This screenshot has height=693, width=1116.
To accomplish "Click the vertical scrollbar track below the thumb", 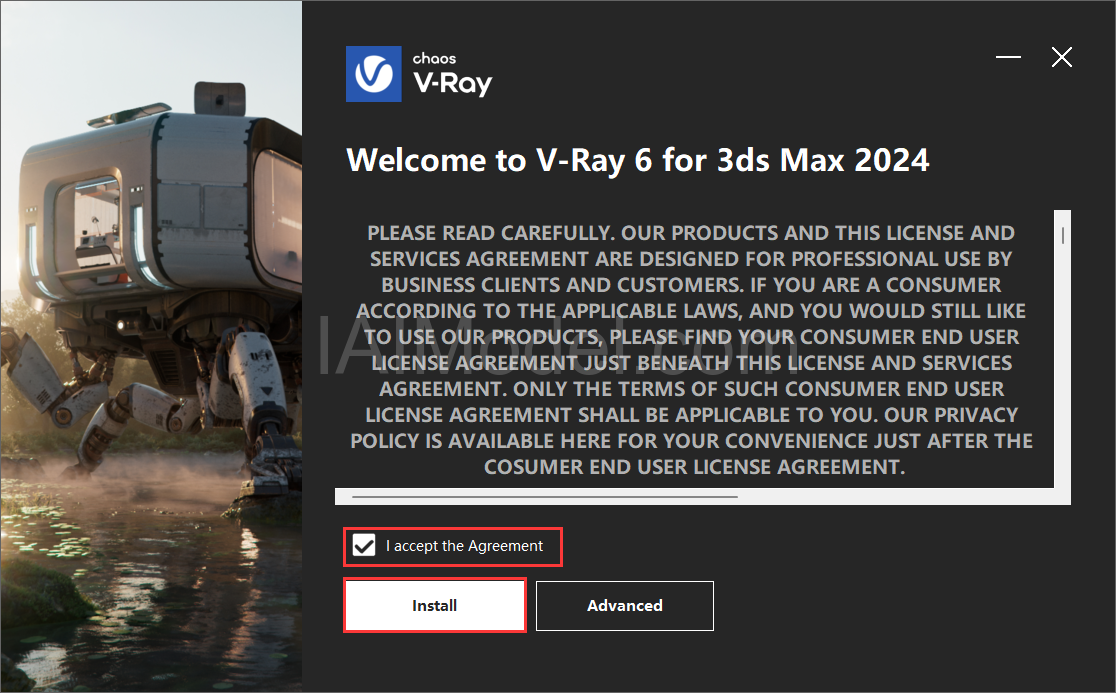I will [x=1063, y=370].
